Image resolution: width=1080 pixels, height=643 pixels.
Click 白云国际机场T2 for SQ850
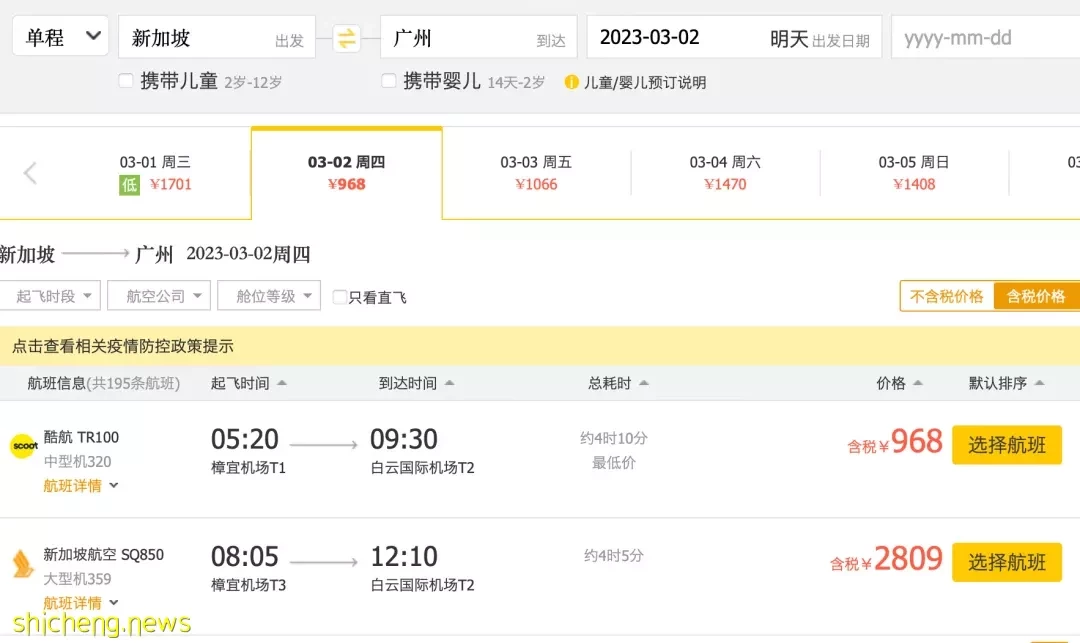422,585
